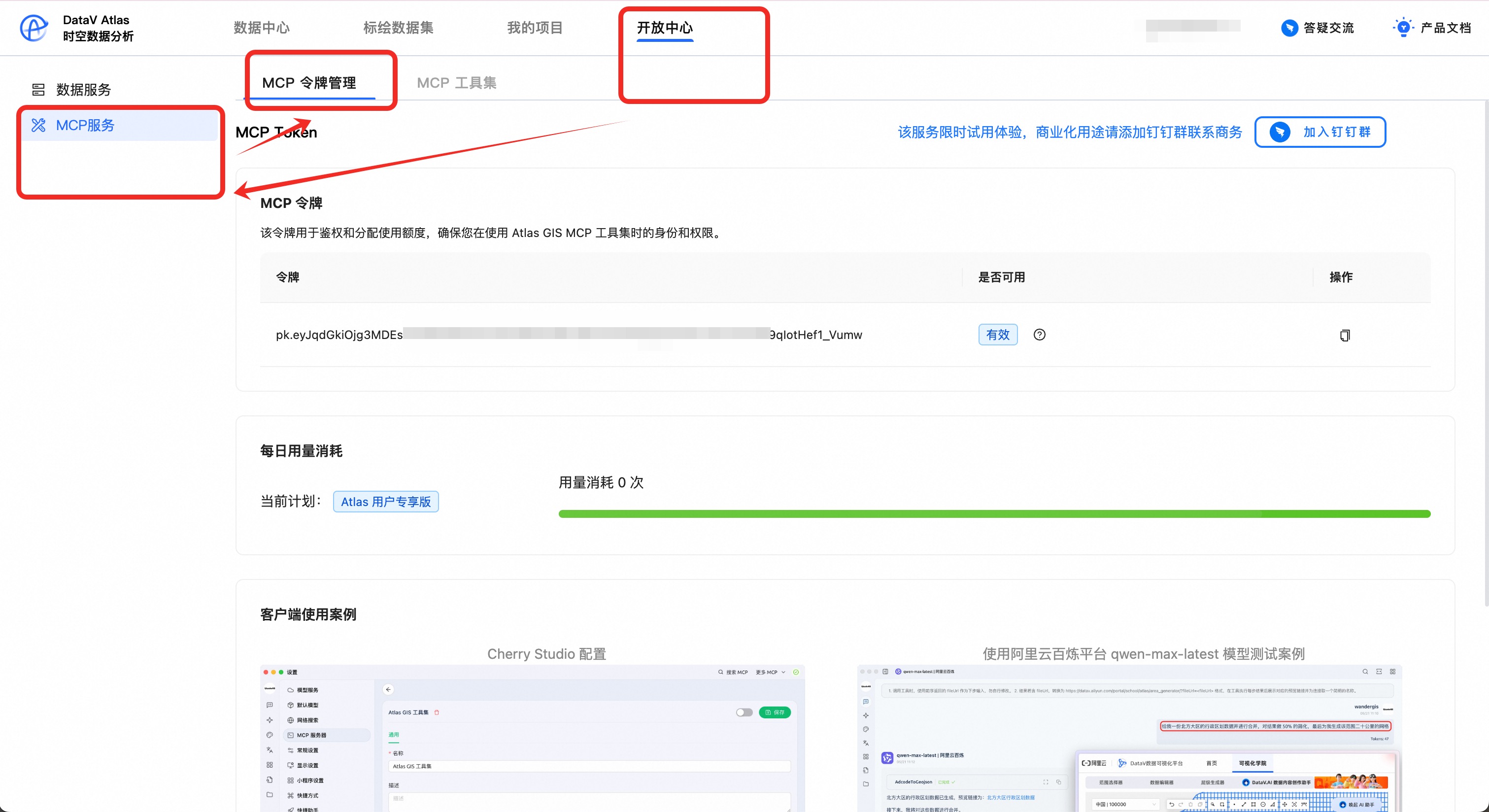Click the 数据服务 server icon in sidebar
The width and height of the screenshot is (1489, 812).
click(x=39, y=90)
